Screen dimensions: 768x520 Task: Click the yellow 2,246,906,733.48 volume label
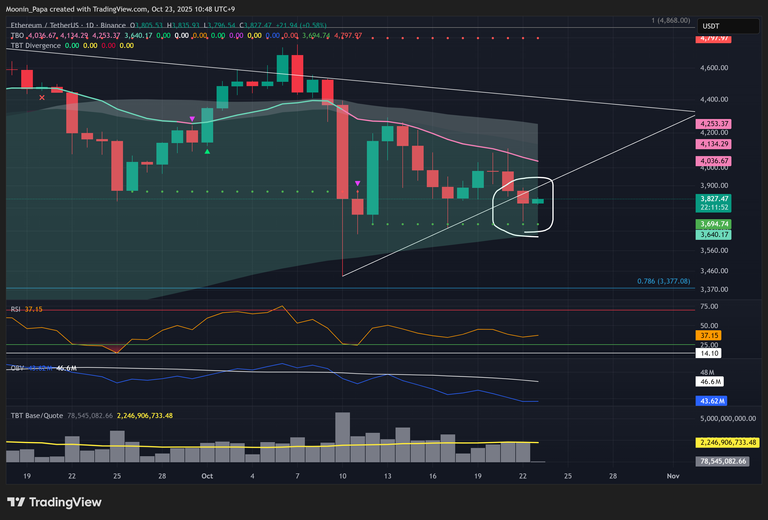726,442
